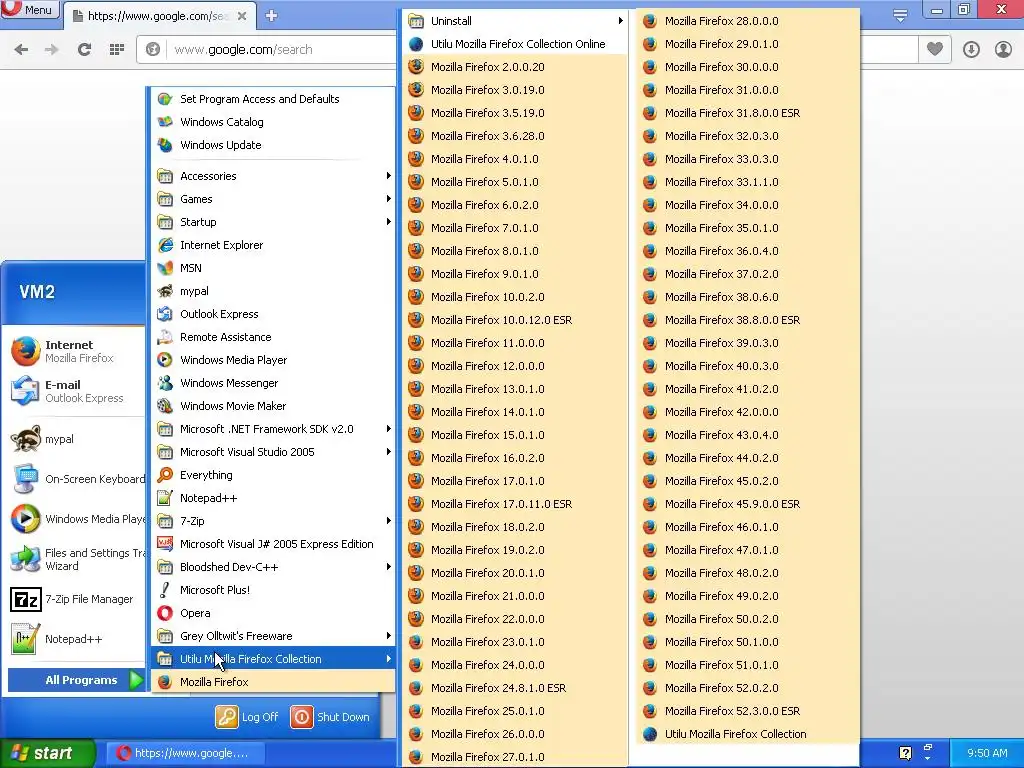Screen dimensions: 1024x768
Task: Launch Mozilla Firefox 3.6.28.0
Action: 515,136
